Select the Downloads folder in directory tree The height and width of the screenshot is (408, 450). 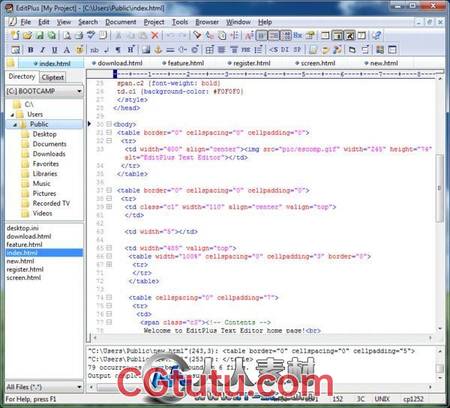tap(49, 154)
